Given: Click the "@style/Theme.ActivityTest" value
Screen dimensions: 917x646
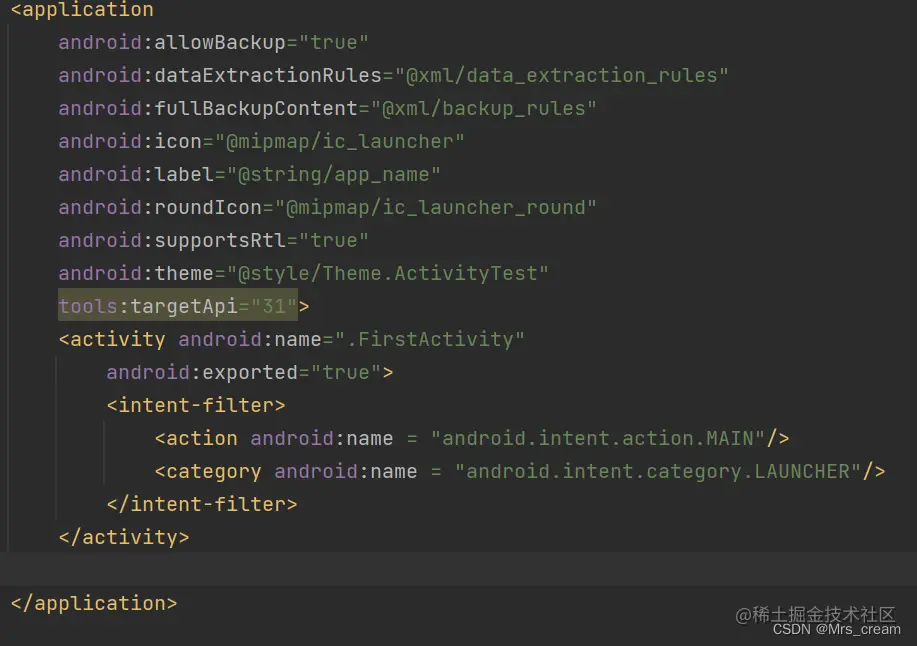Looking at the screenshot, I should point(388,274).
